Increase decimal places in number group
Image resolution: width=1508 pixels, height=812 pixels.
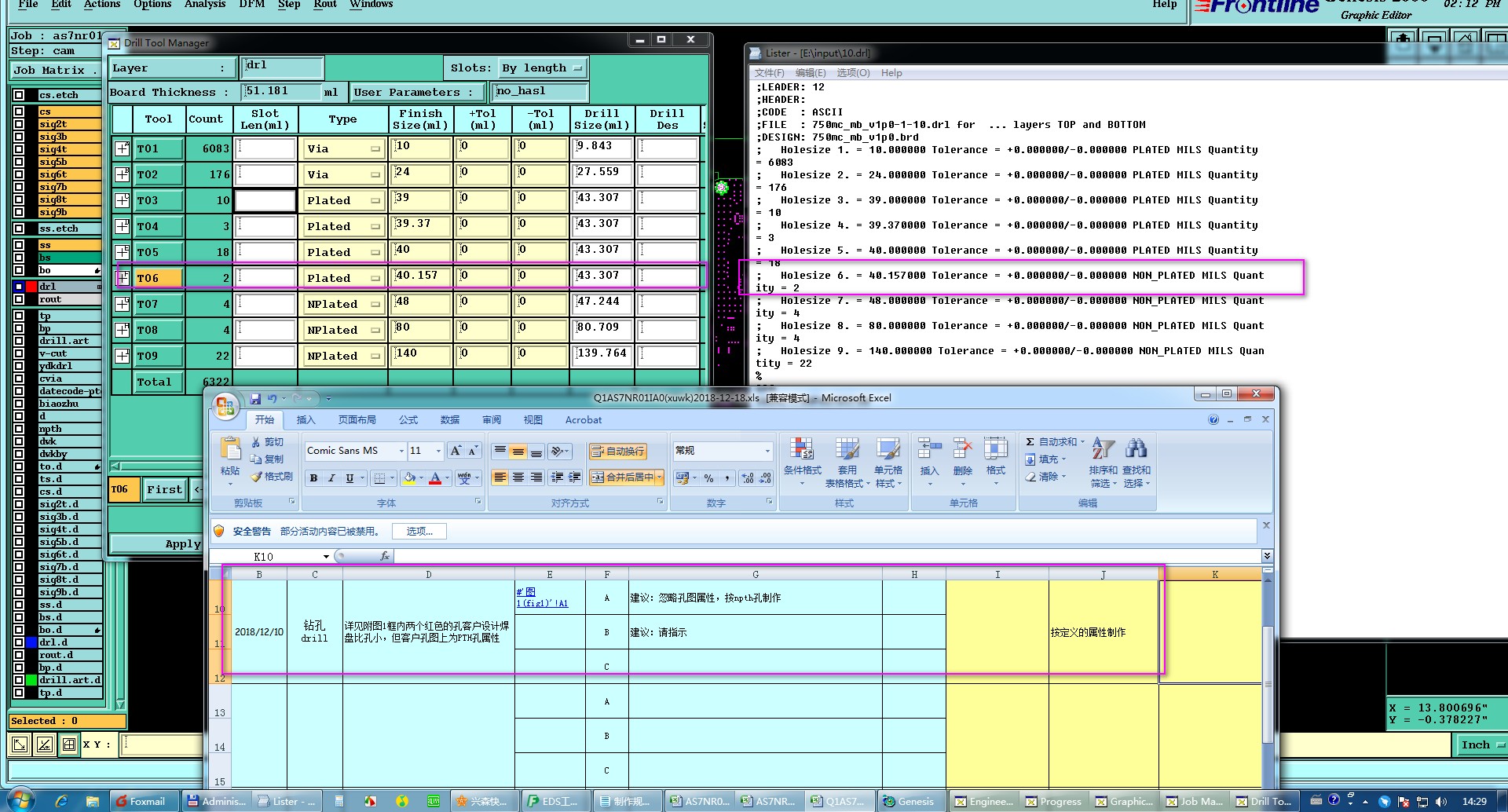(747, 477)
